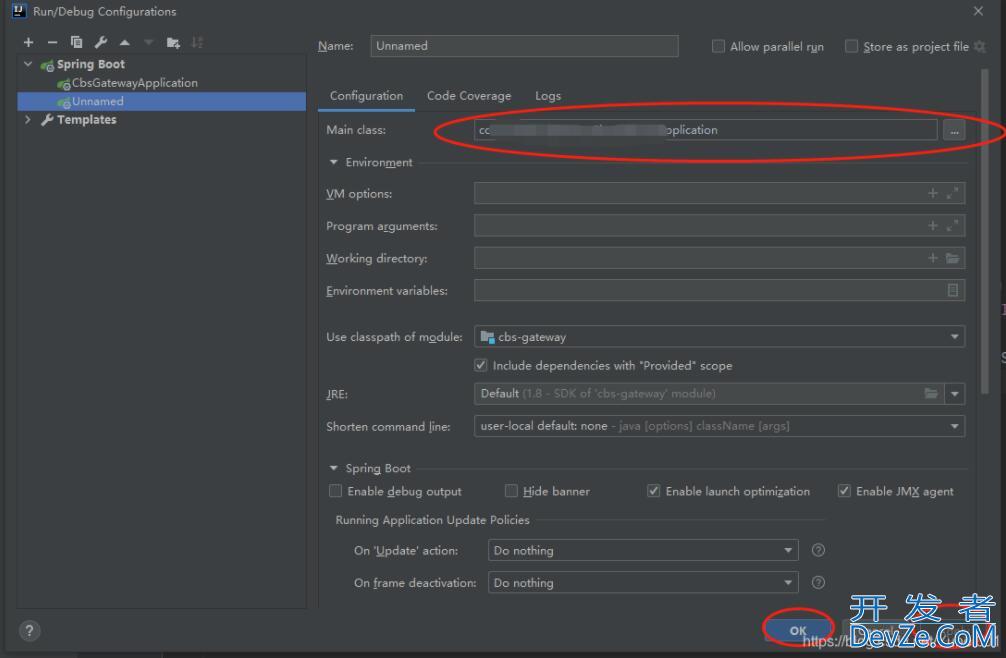Toggle Enable JMX agent checkbox
Viewport: 1006px width, 658px height.
(844, 491)
